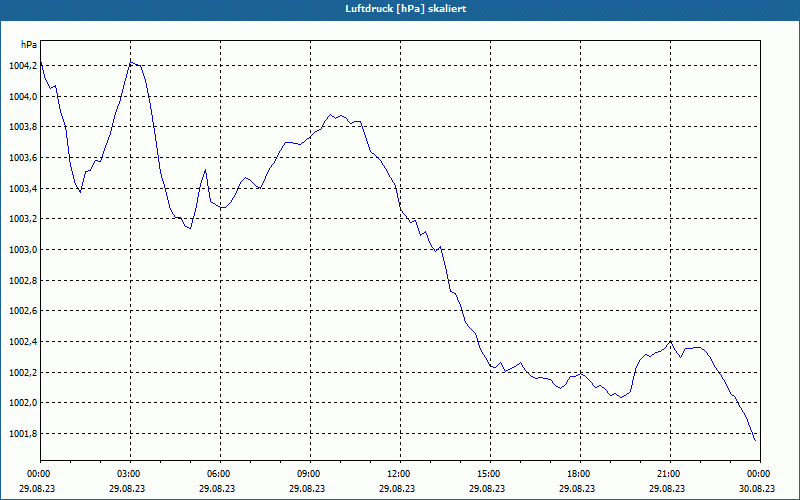Click the 1003,6 y-axis label
Viewport: 800px width, 500px height.
click(22, 158)
